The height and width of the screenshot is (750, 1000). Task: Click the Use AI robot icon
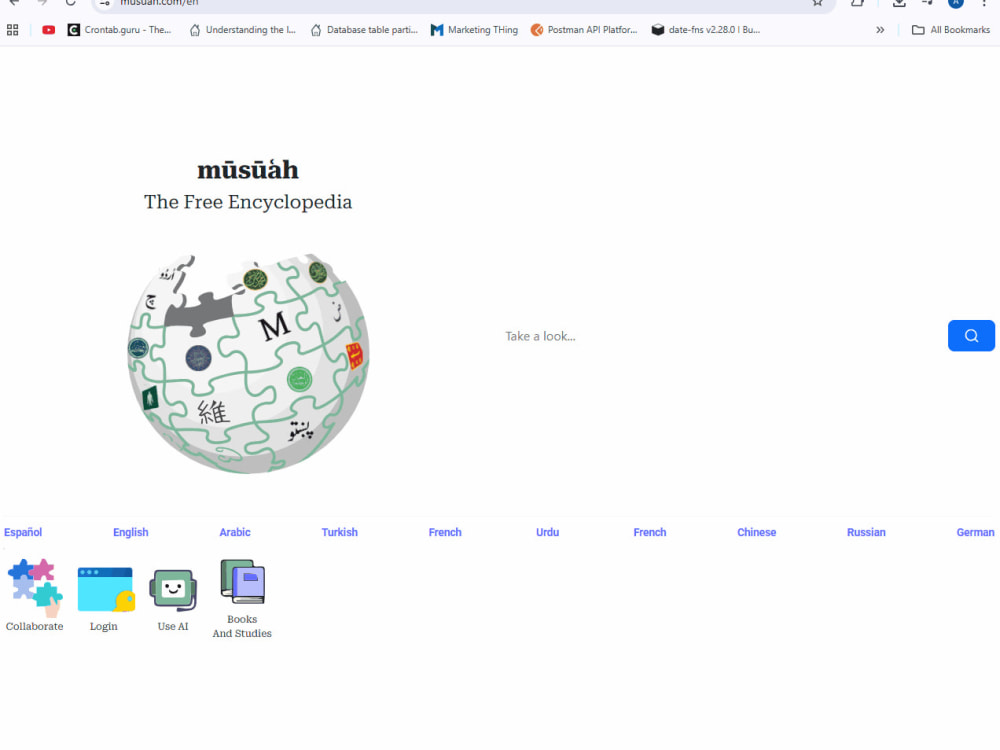(173, 589)
